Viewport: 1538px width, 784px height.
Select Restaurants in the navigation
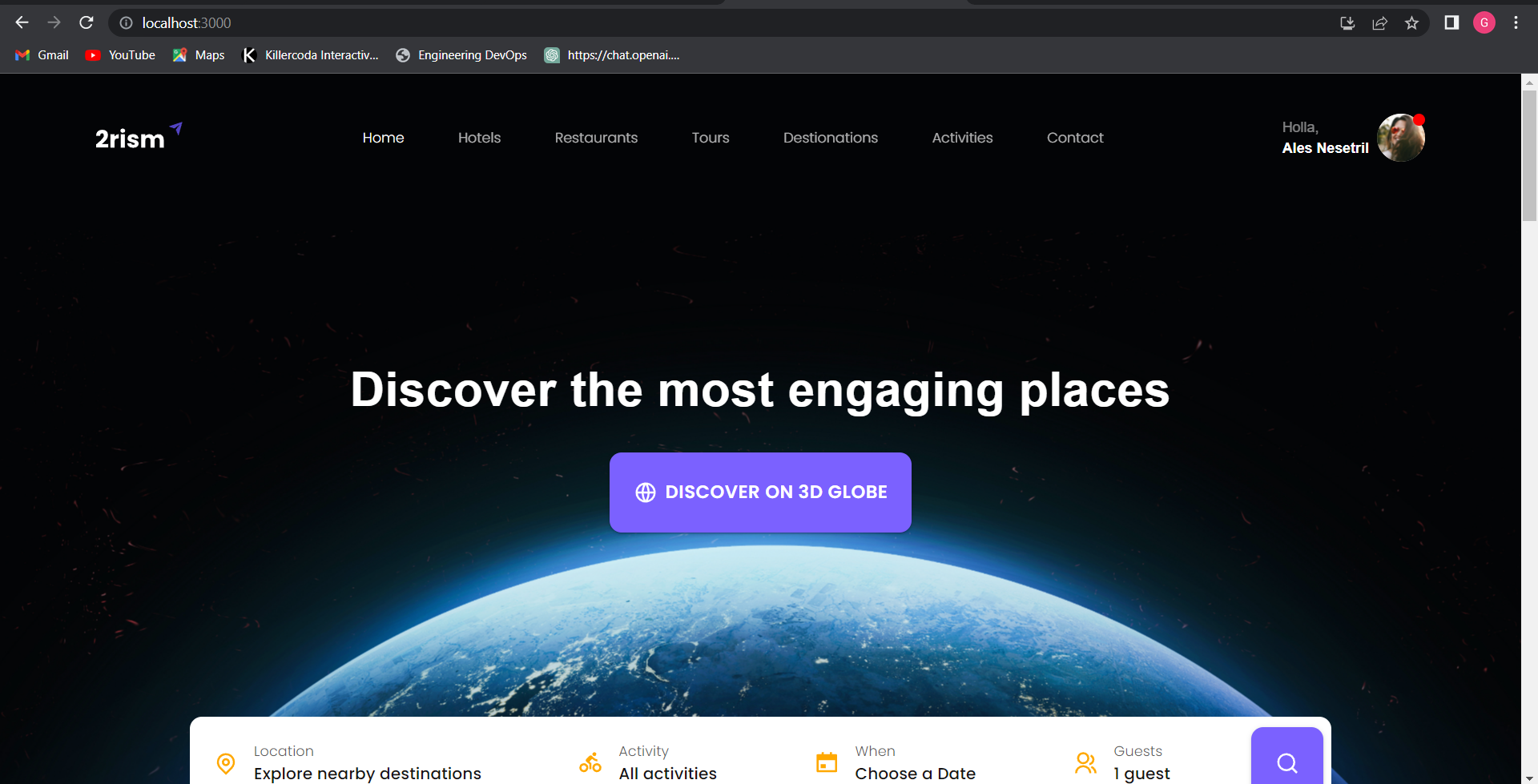[x=596, y=138]
